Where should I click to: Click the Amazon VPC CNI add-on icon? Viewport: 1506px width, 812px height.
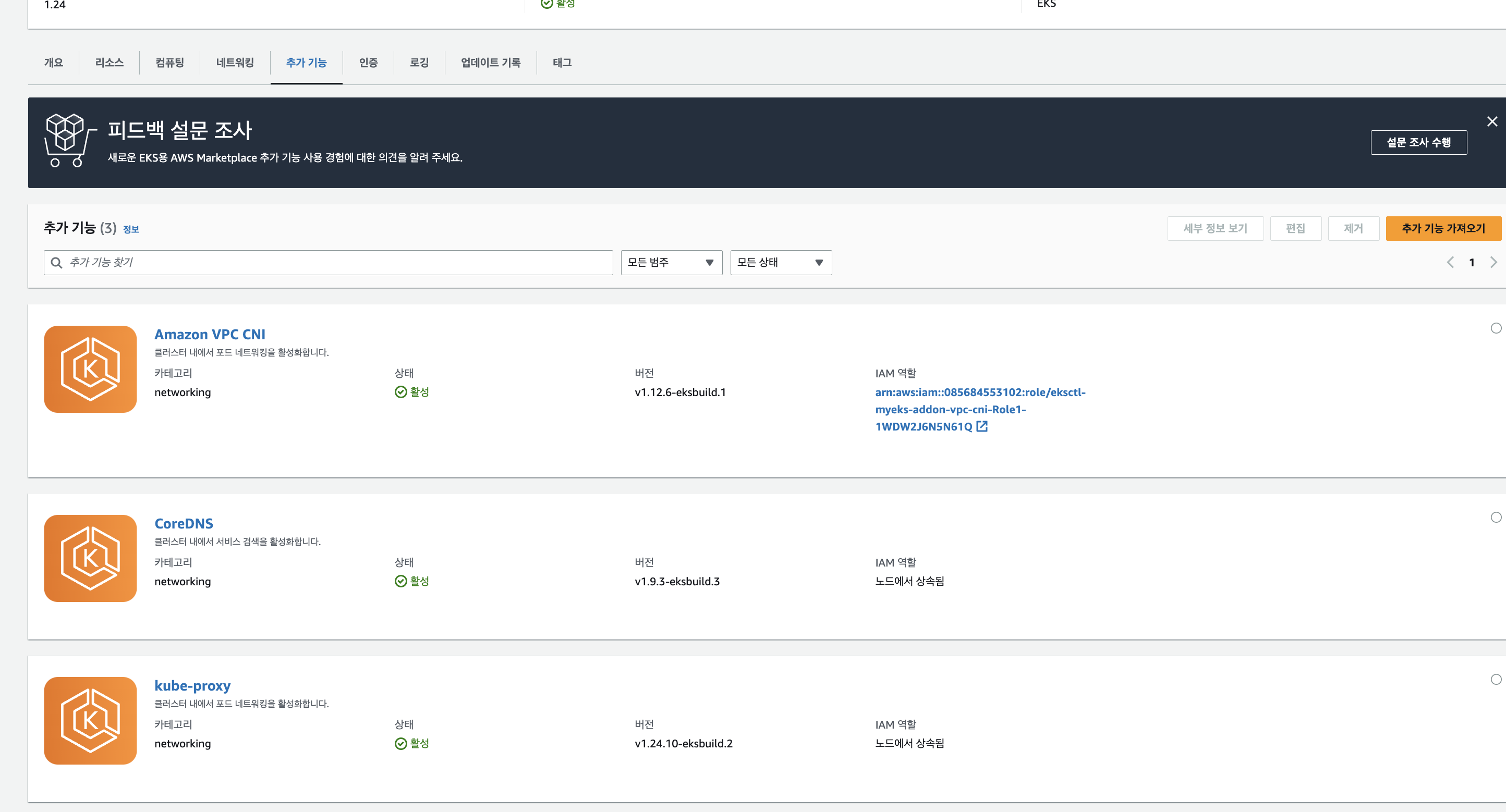click(x=90, y=369)
